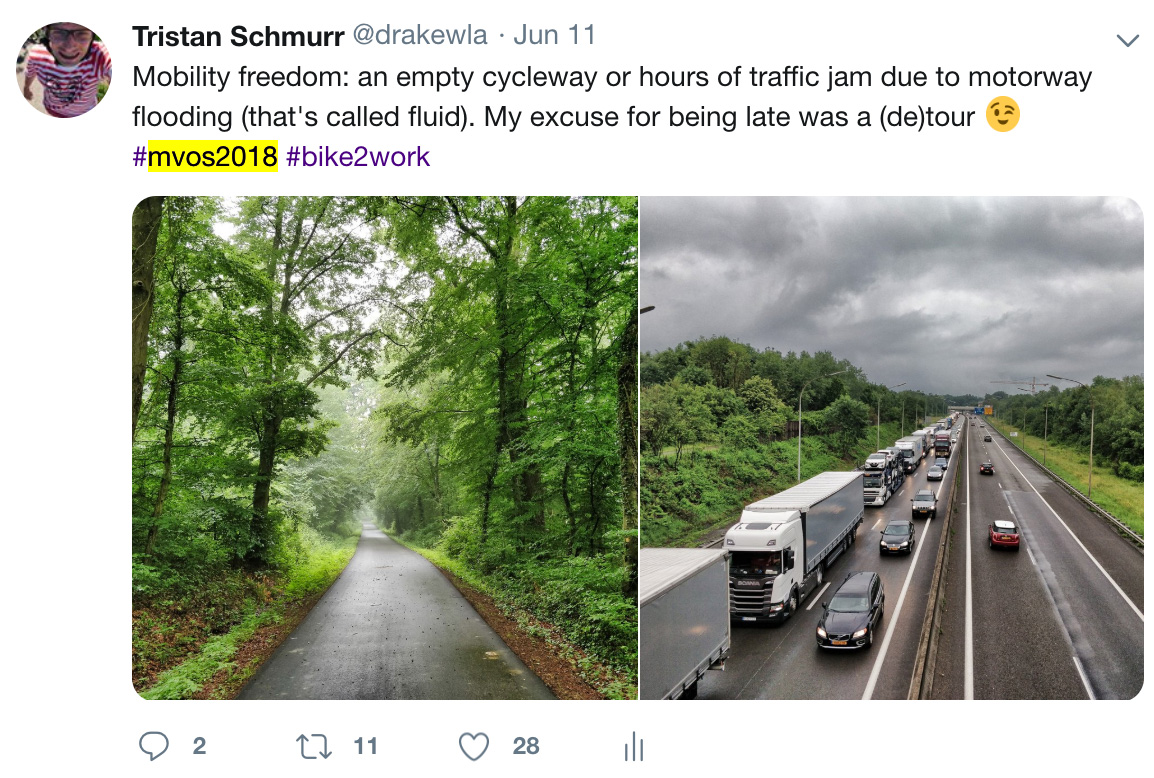Viewport: 1154px width, 778px height.
Task: Open the tweet via Jun 11 timestamp
Action: [554, 36]
